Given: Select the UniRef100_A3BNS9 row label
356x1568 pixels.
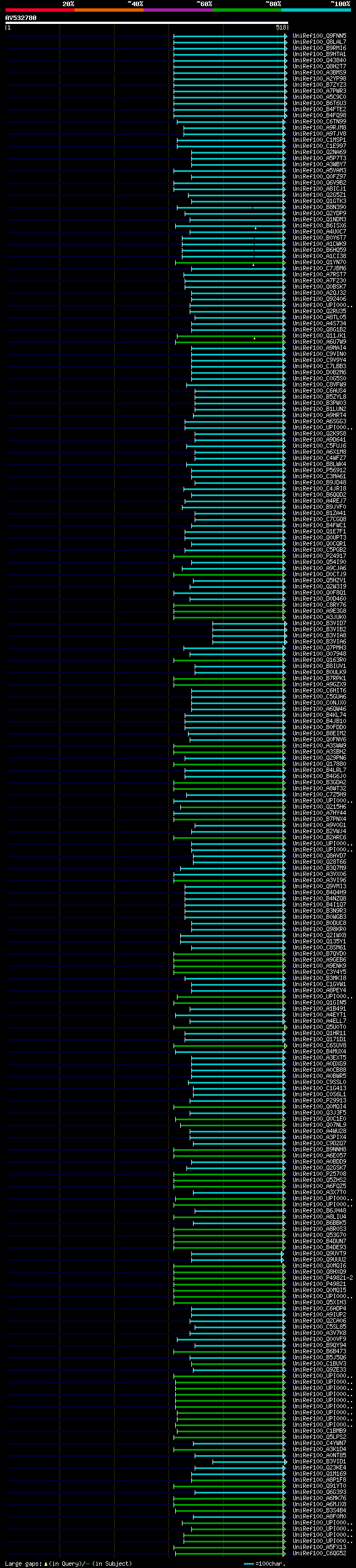Looking at the screenshot, I should [x=319, y=72].
